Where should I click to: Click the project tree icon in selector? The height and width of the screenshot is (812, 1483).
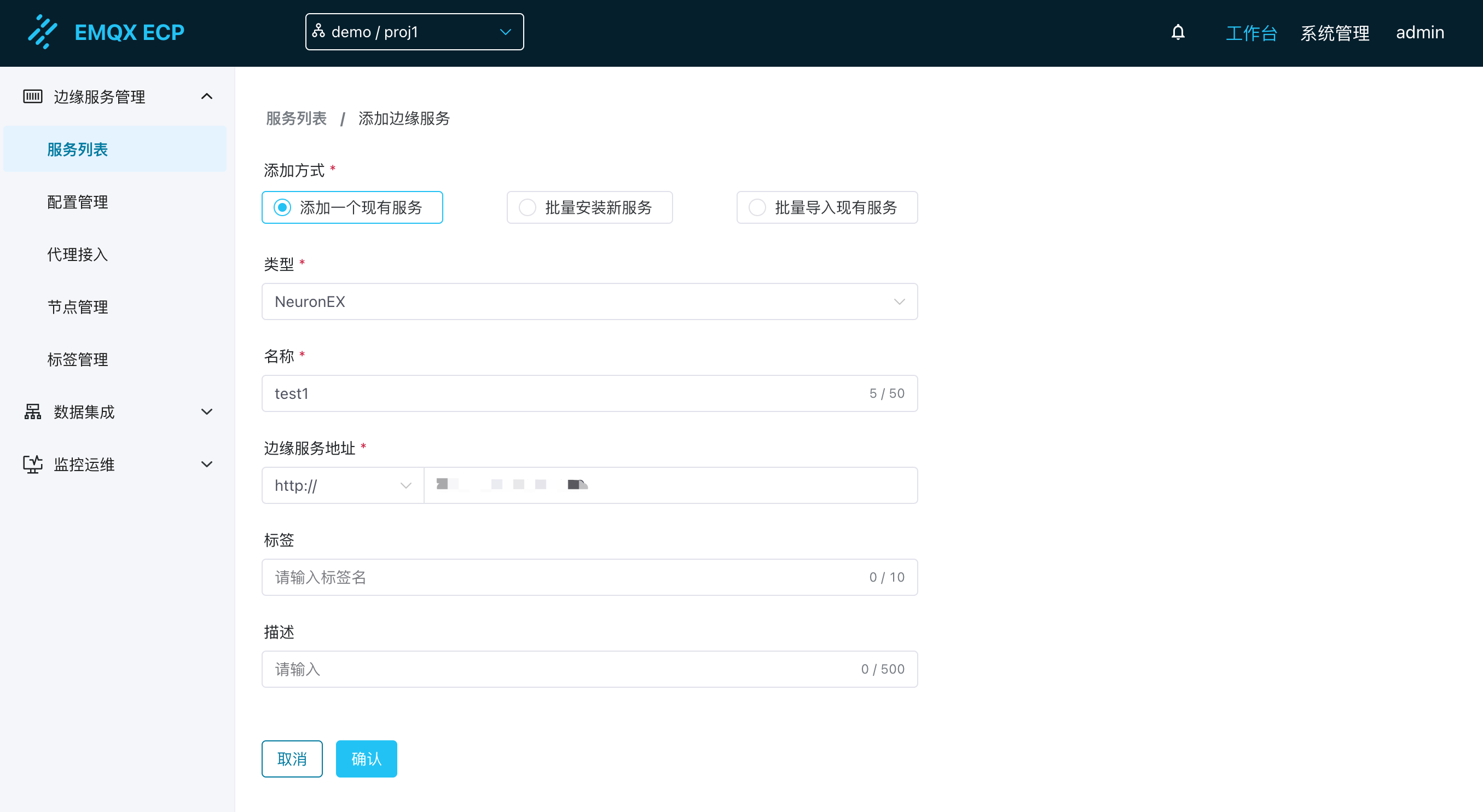(x=318, y=31)
